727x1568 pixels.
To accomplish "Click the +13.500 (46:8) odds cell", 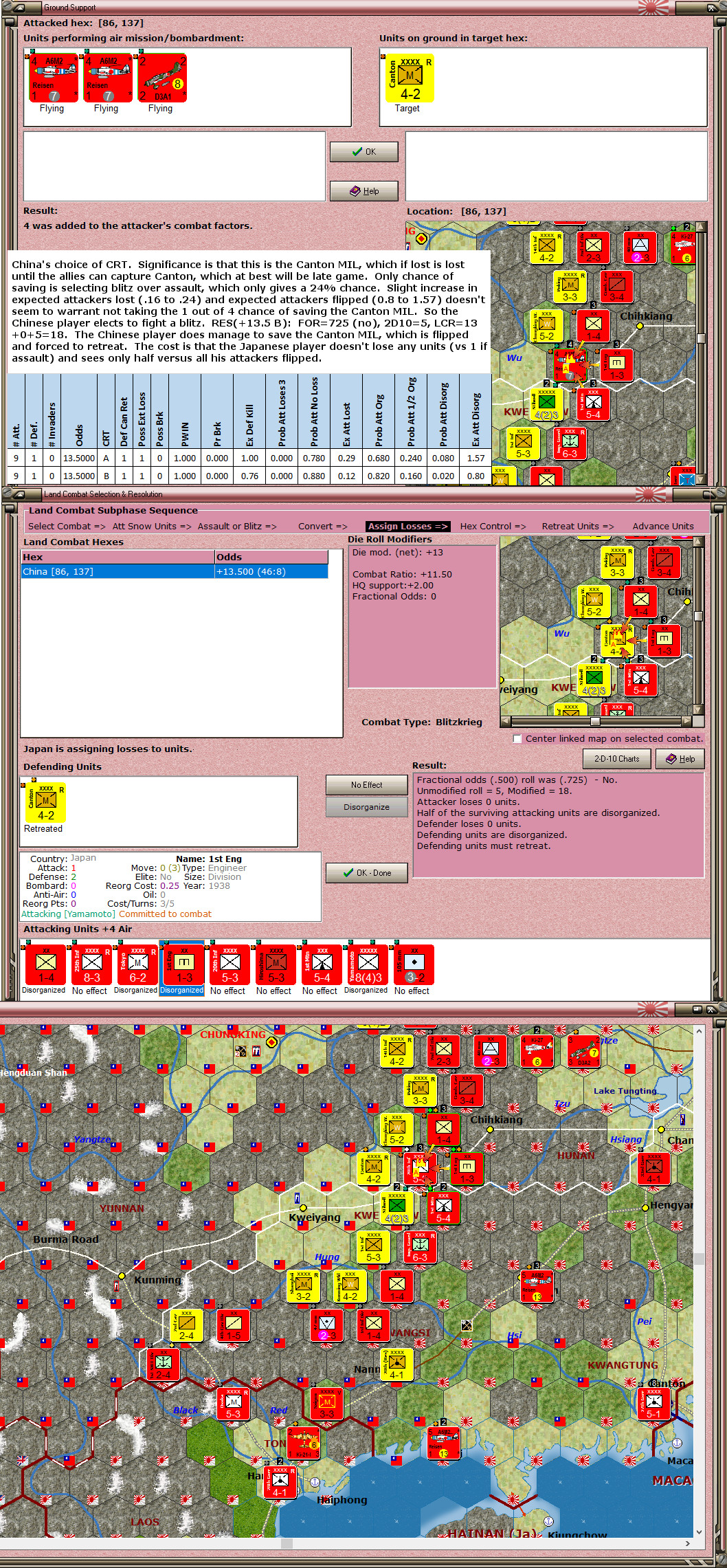I will [271, 572].
